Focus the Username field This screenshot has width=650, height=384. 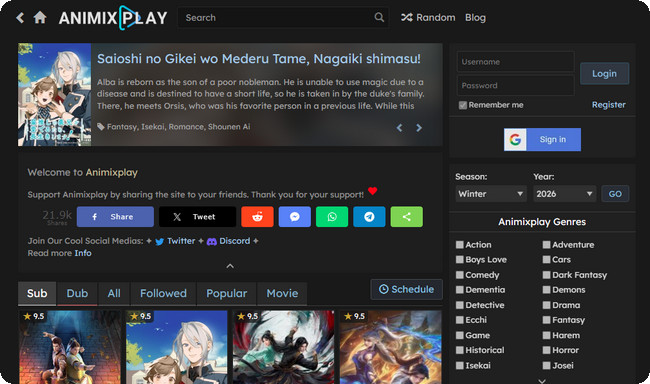(x=516, y=62)
